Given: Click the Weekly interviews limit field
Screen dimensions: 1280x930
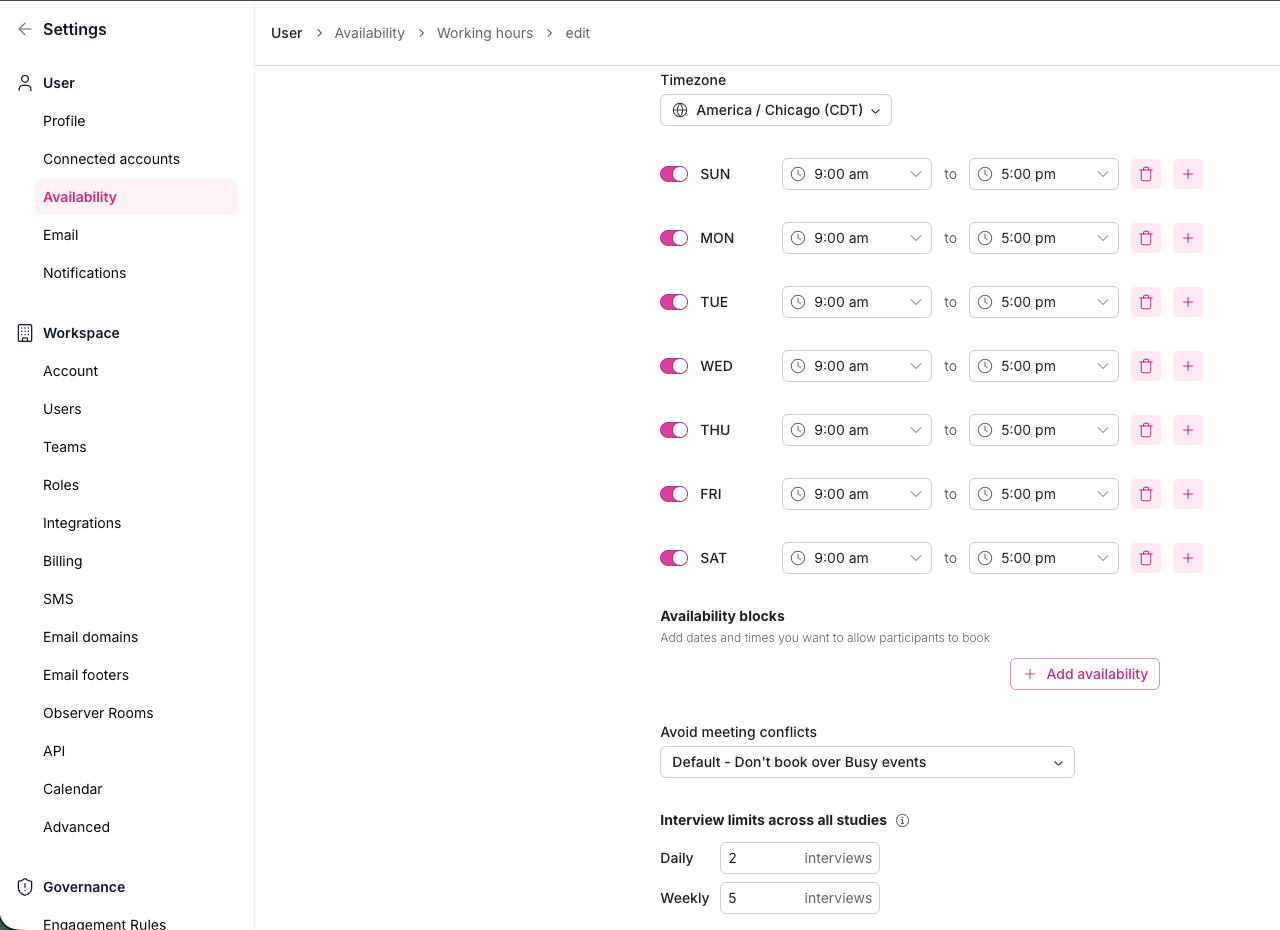Looking at the screenshot, I should 800,898.
